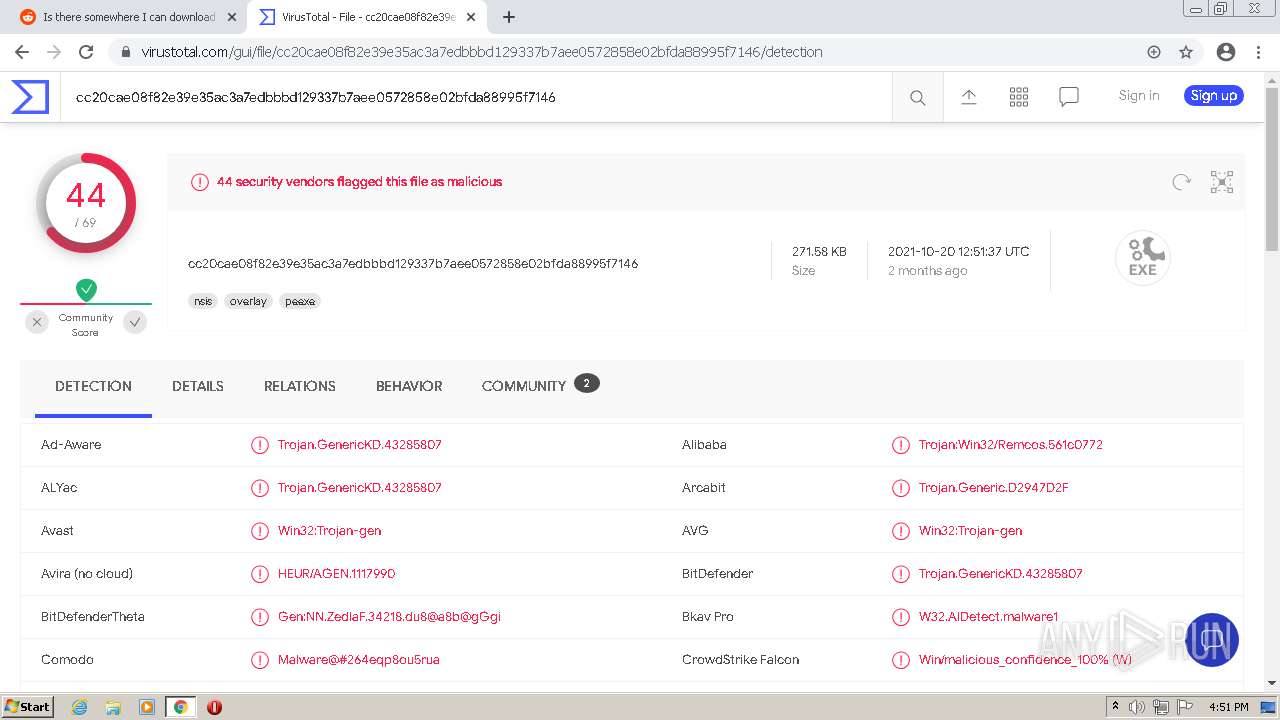Reload the page
This screenshot has height=720, width=1280.
(x=86, y=52)
